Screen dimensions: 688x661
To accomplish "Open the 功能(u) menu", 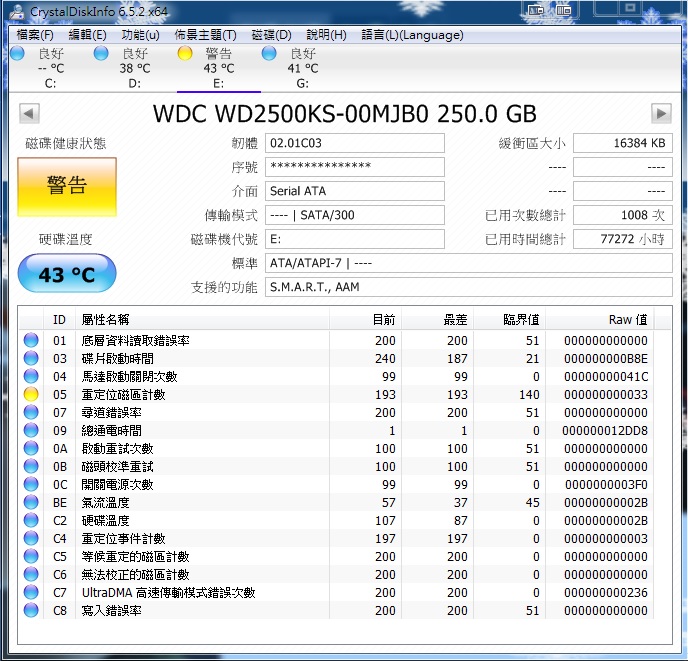I will tap(140, 35).
